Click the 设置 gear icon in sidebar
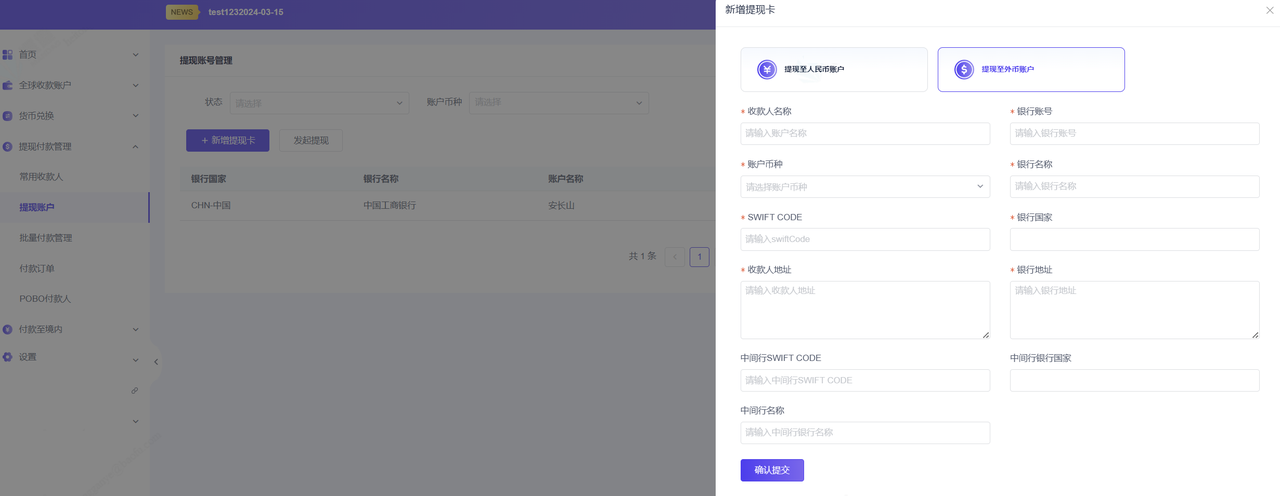 pyautogui.click(x=8, y=357)
